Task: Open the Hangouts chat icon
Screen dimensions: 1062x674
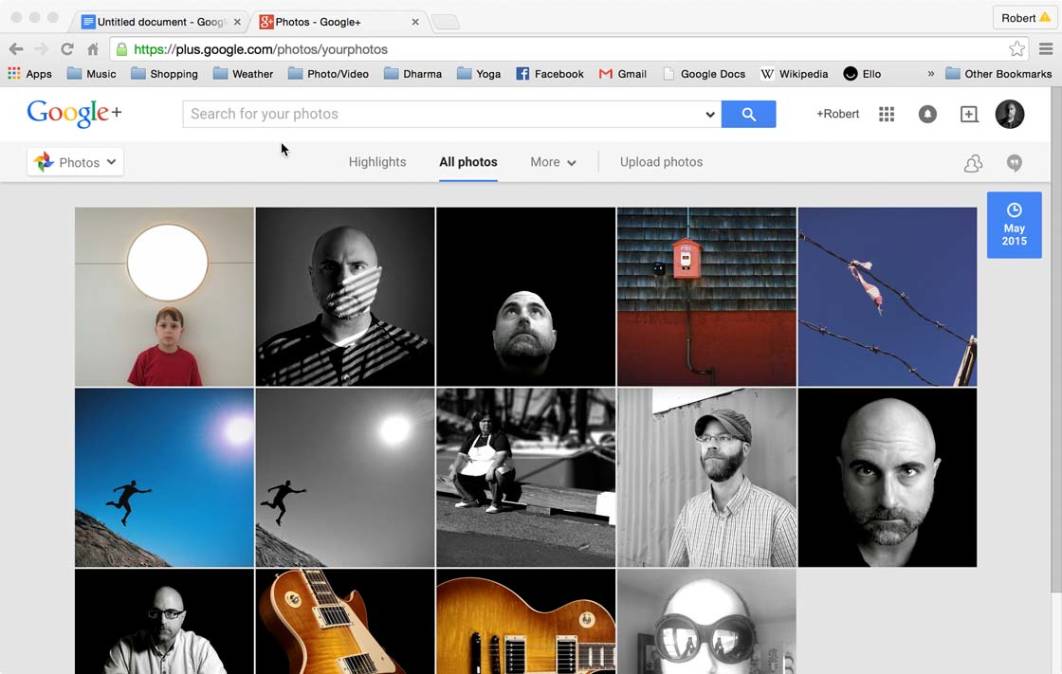Action: click(x=1014, y=164)
